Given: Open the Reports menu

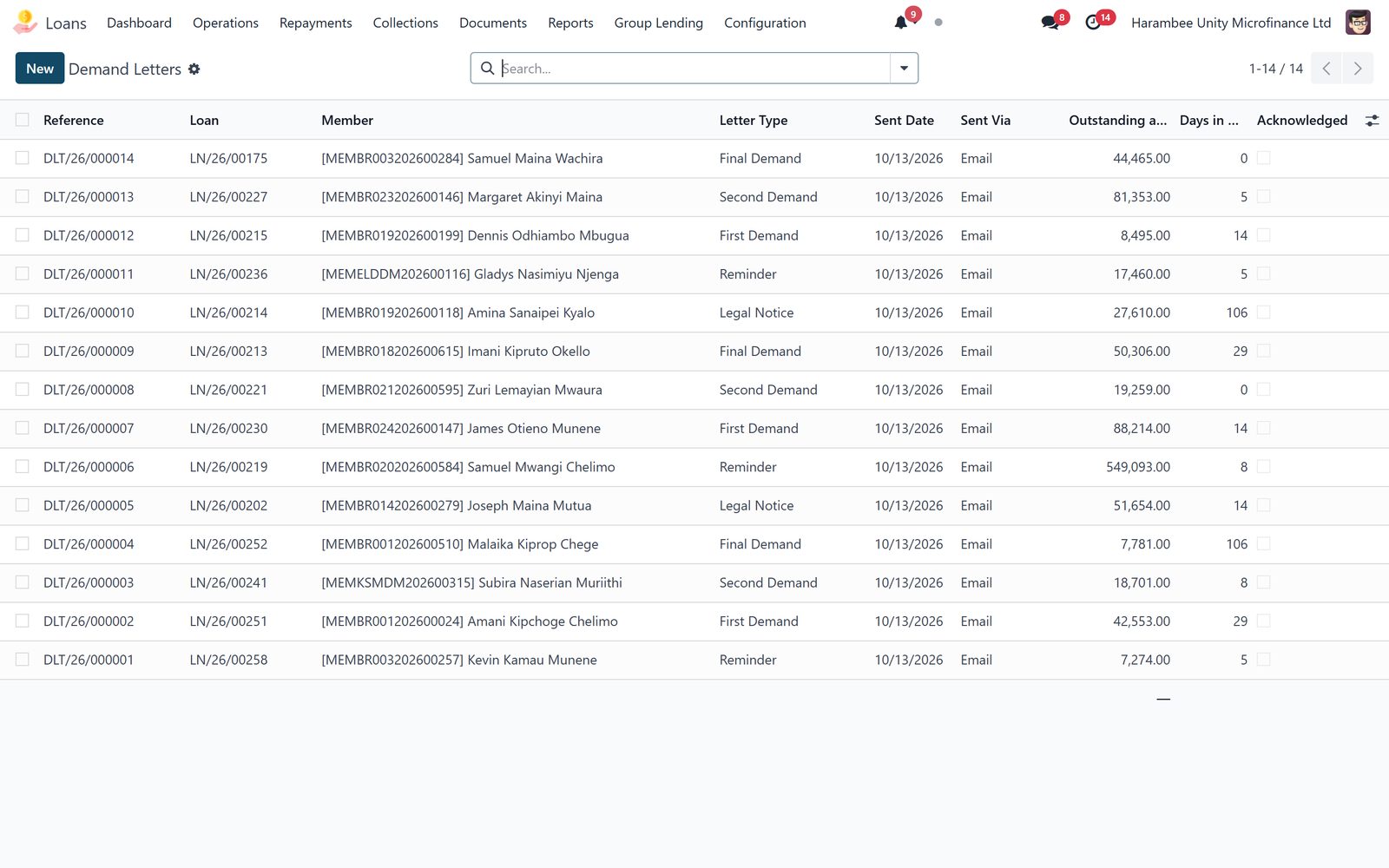Looking at the screenshot, I should coord(570,23).
